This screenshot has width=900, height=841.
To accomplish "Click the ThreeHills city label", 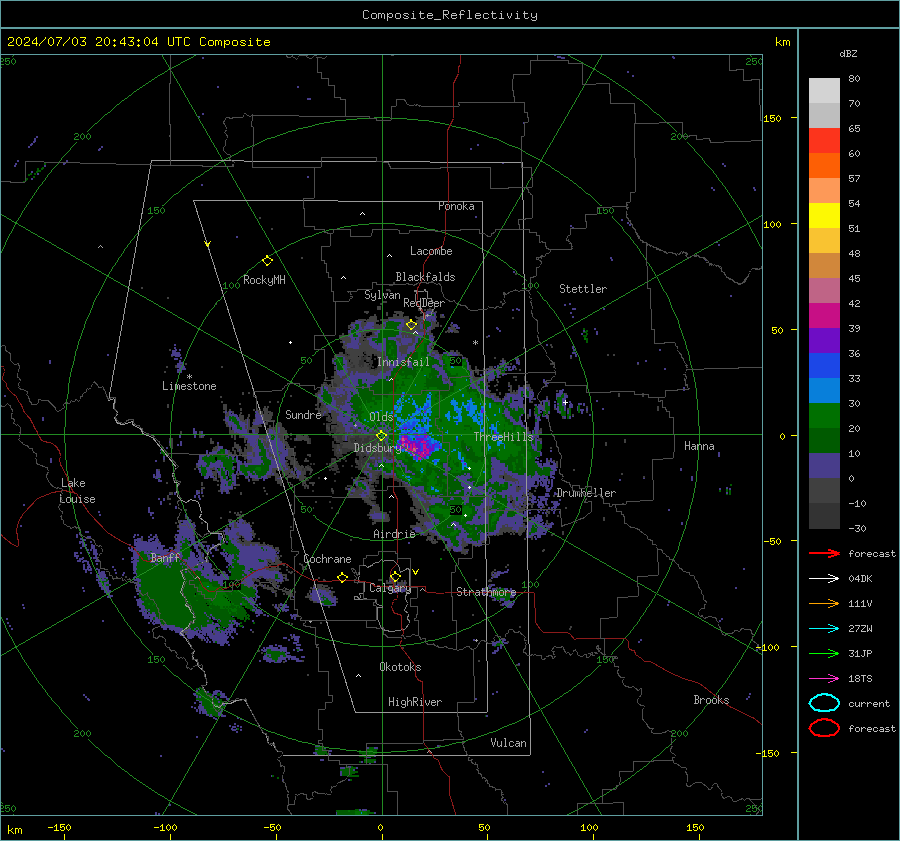I will coord(503,437).
